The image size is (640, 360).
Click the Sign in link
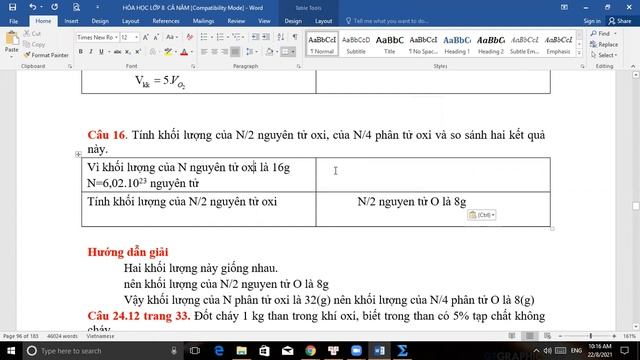[592, 21]
